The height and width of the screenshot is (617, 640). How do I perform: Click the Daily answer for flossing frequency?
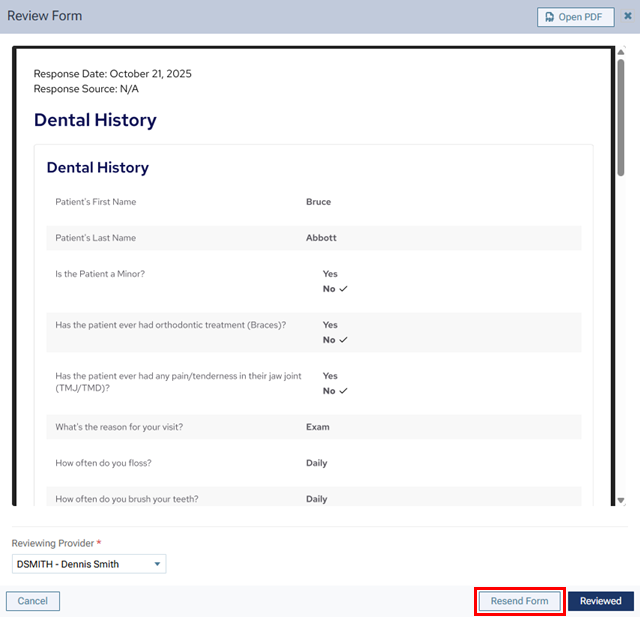(x=316, y=463)
